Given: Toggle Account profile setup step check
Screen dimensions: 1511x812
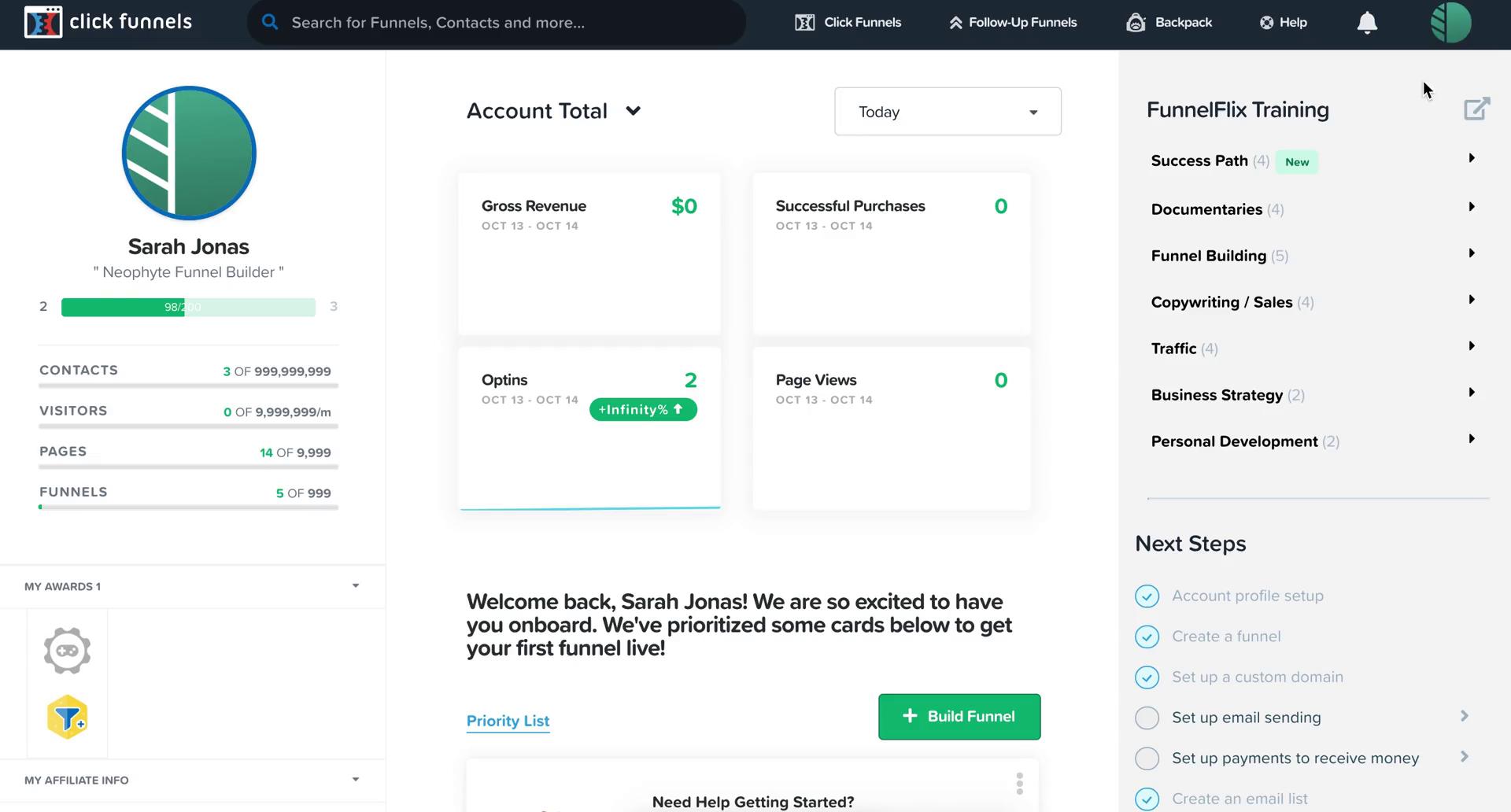Looking at the screenshot, I should coord(1147,596).
